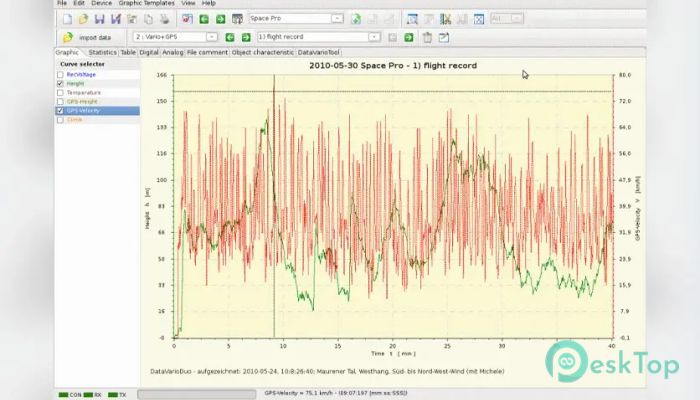
Task: Go to next record with green right arrow
Action: click(409, 38)
